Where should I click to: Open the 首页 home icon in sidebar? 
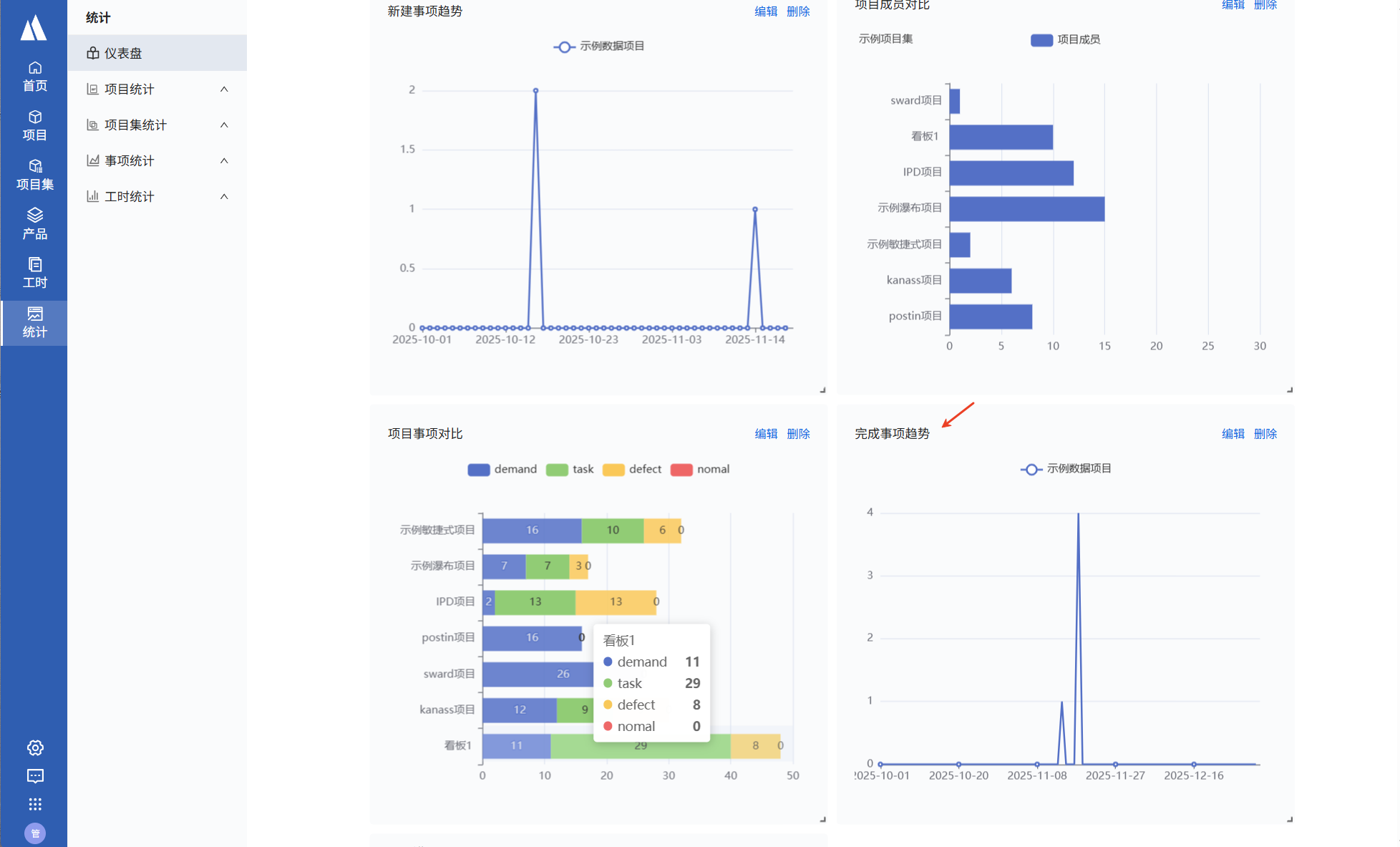[x=34, y=76]
